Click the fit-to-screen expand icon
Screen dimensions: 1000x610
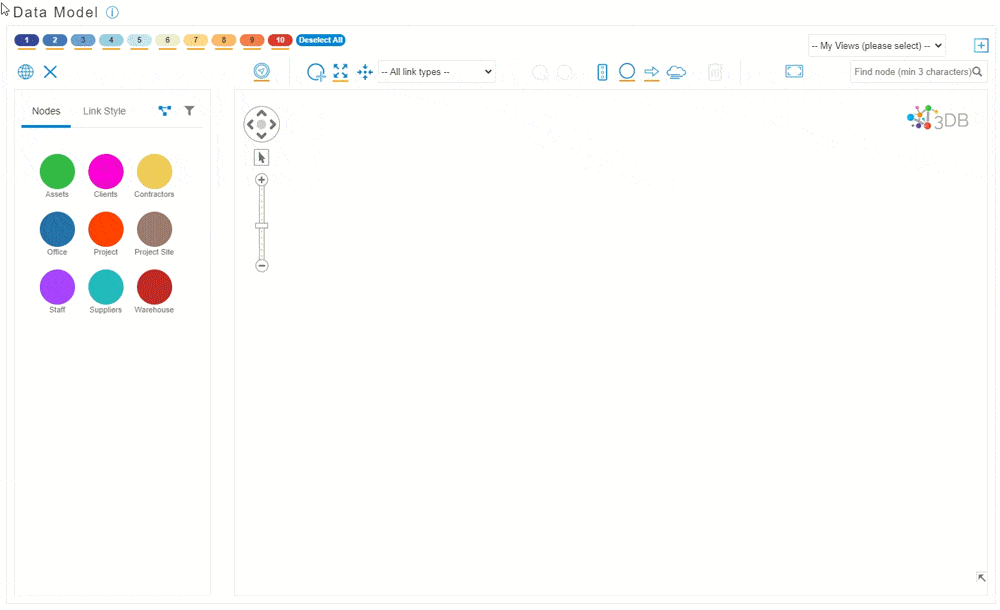(340, 72)
